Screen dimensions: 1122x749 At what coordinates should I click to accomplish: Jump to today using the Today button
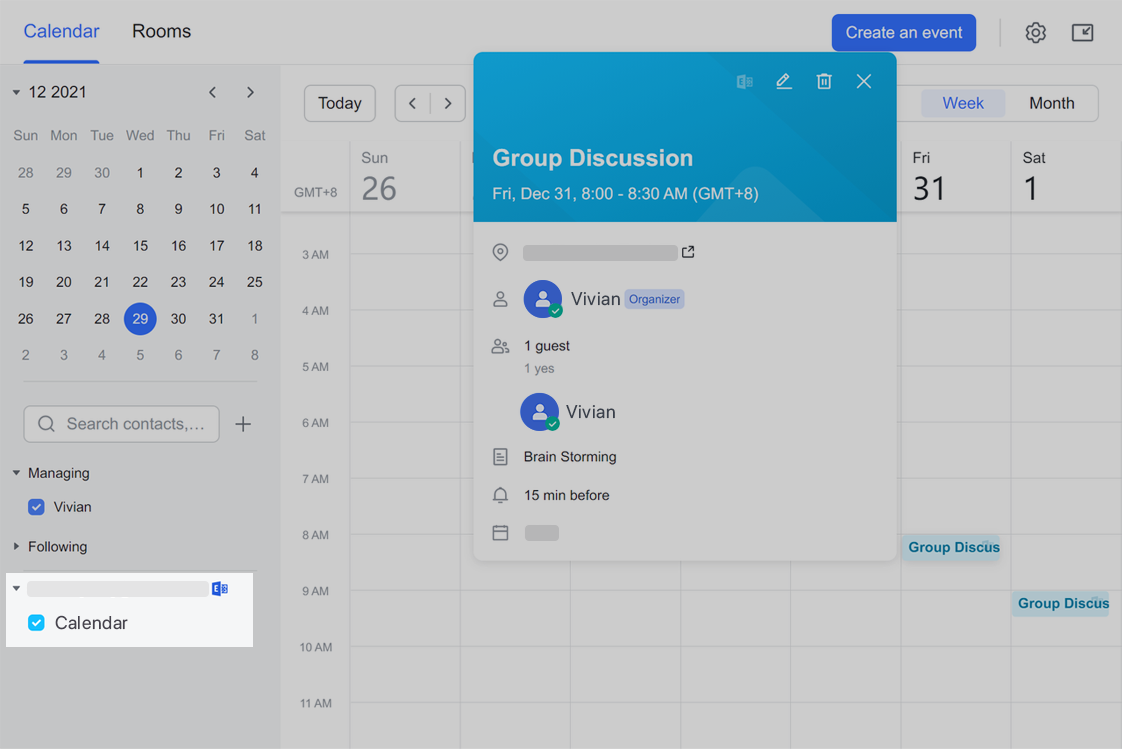tap(339, 102)
